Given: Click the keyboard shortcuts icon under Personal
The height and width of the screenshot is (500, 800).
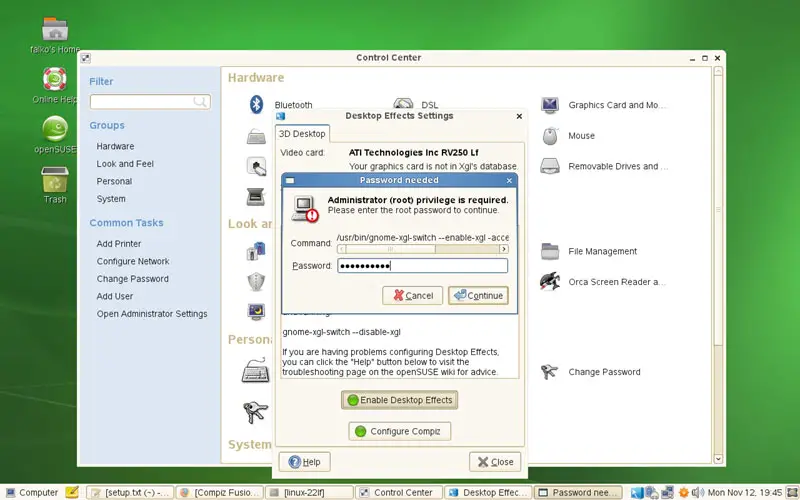Looking at the screenshot, I should (256, 370).
